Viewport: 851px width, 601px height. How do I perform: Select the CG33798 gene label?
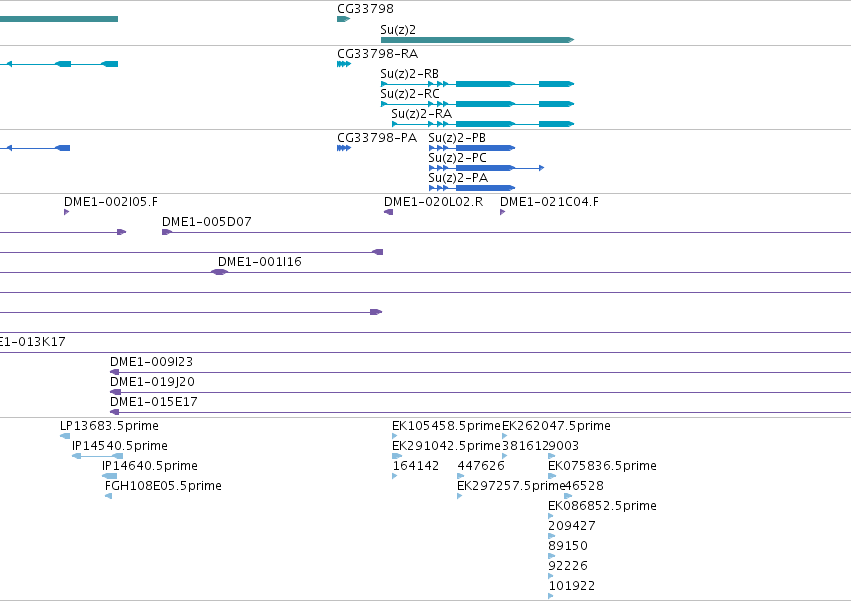tap(365, 9)
